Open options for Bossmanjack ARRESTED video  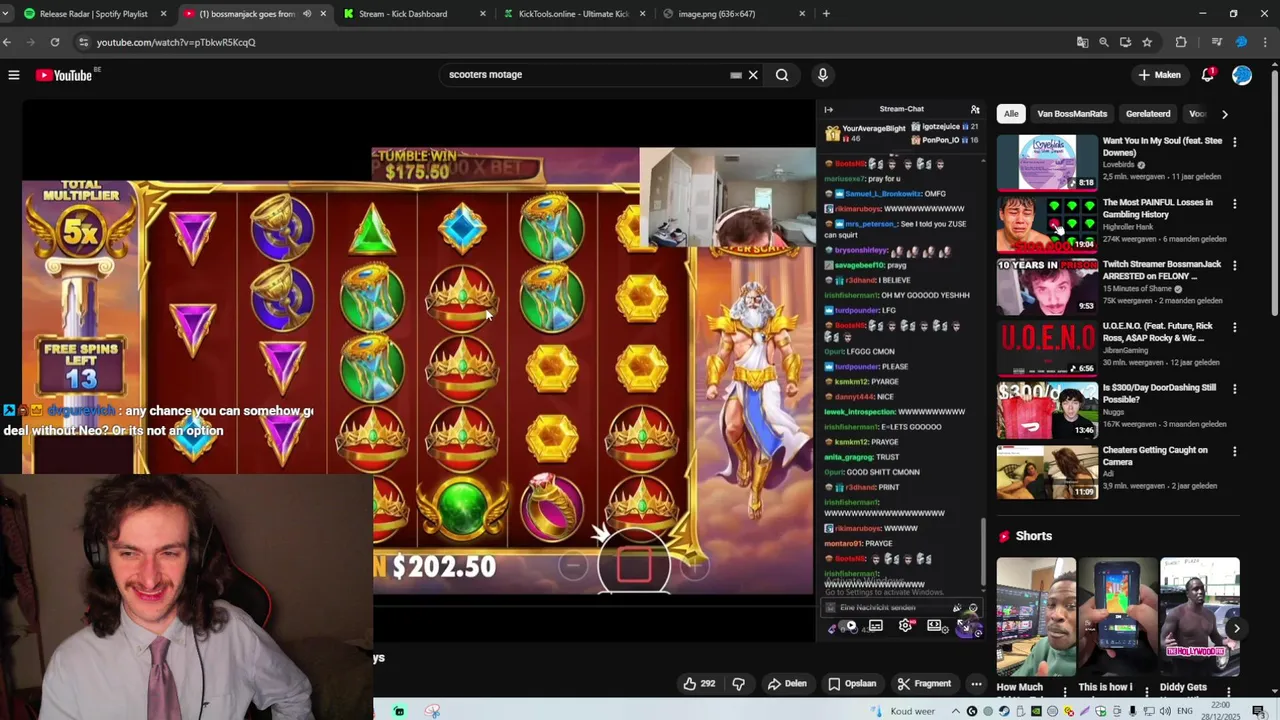click(1234, 266)
